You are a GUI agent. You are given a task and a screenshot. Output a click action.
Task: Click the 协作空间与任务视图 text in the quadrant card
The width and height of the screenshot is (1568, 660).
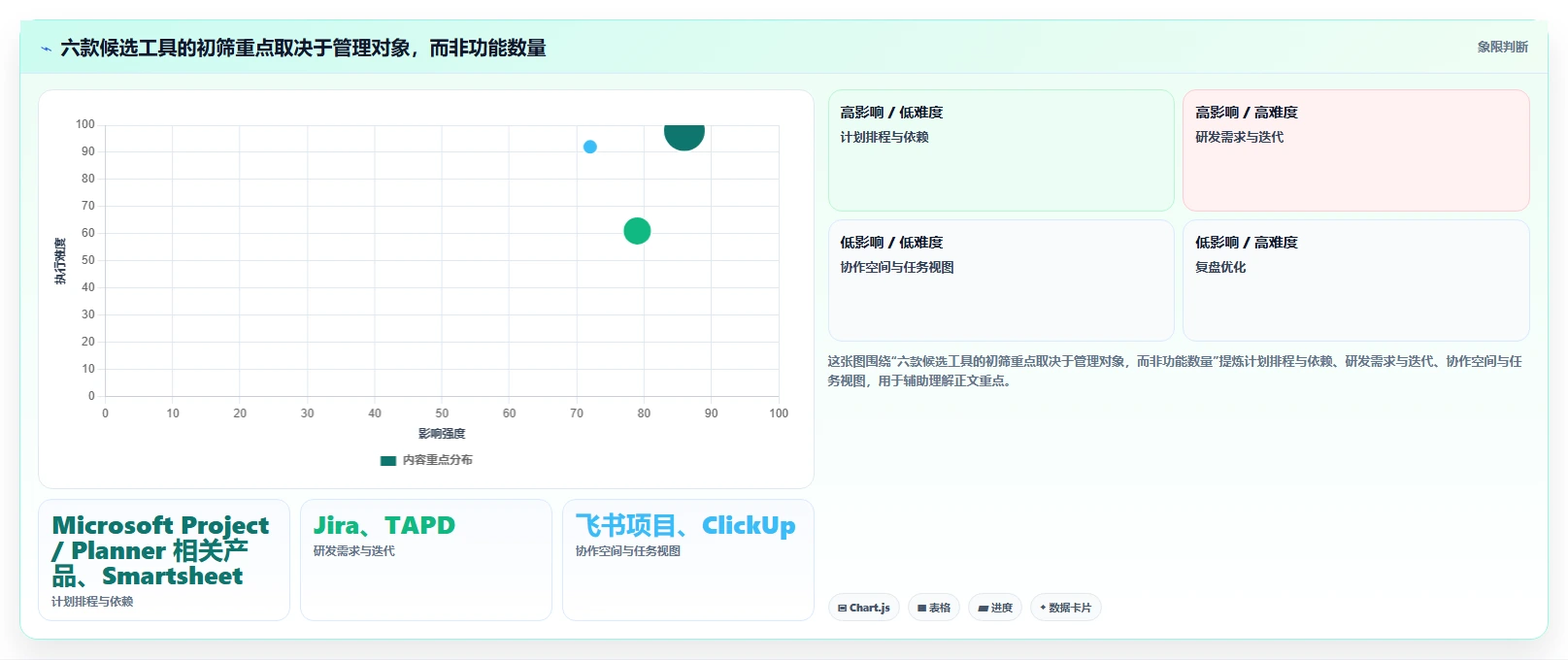click(x=897, y=267)
